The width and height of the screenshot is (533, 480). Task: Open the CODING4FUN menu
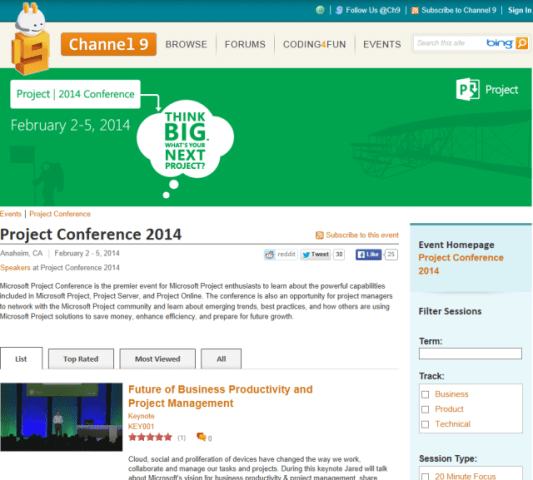click(x=314, y=45)
